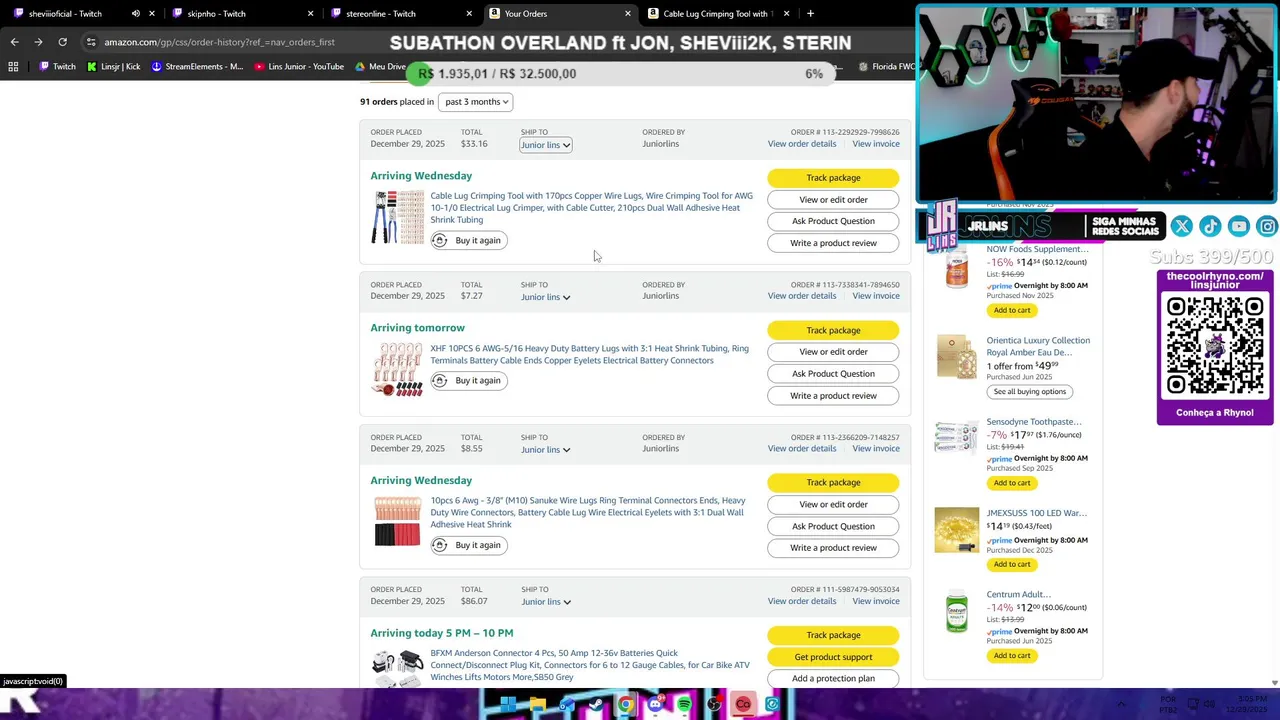Open JMEXSUSS 100 LED product link
This screenshot has width=1280, height=720.
(1036, 513)
